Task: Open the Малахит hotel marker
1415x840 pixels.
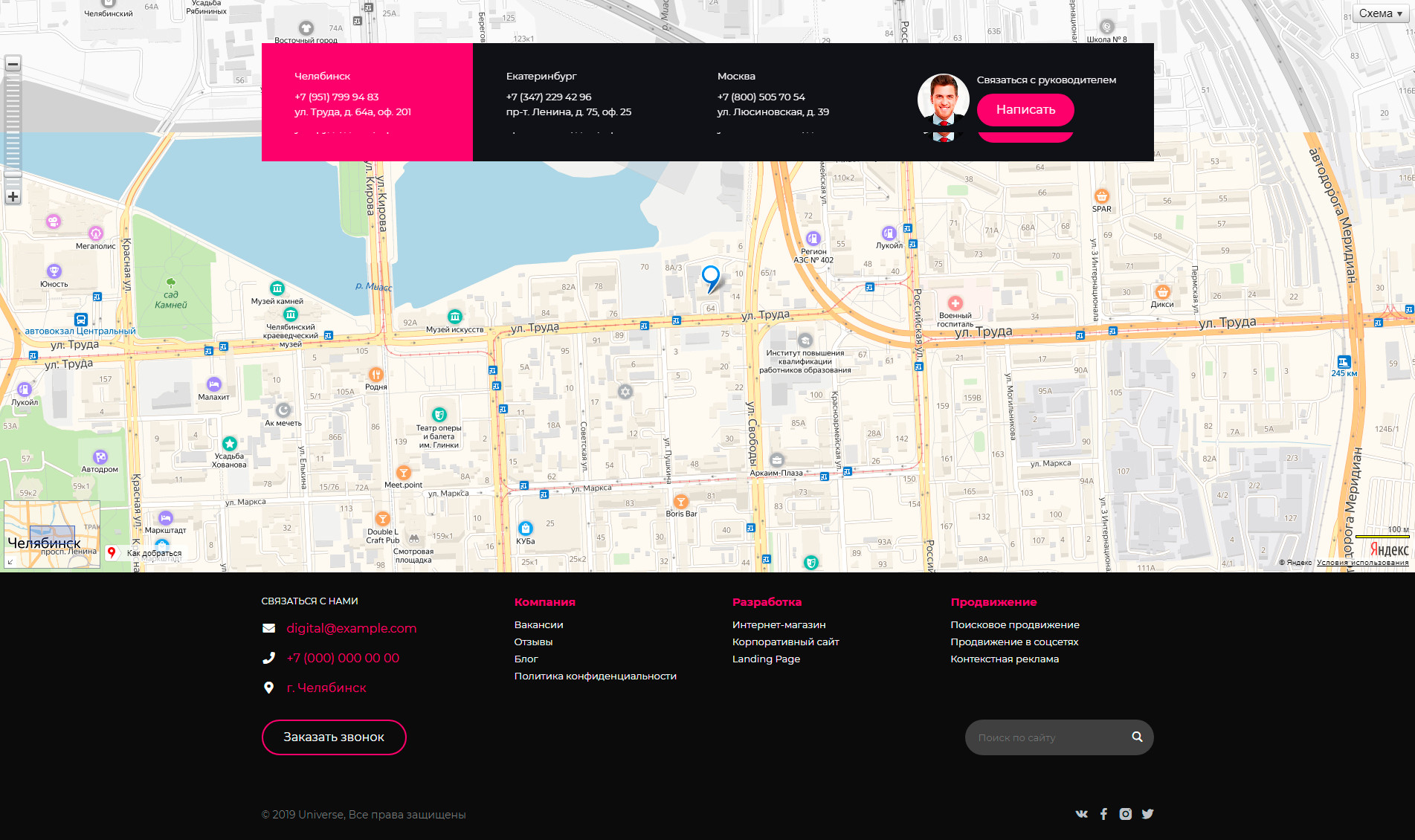Action: [214, 384]
